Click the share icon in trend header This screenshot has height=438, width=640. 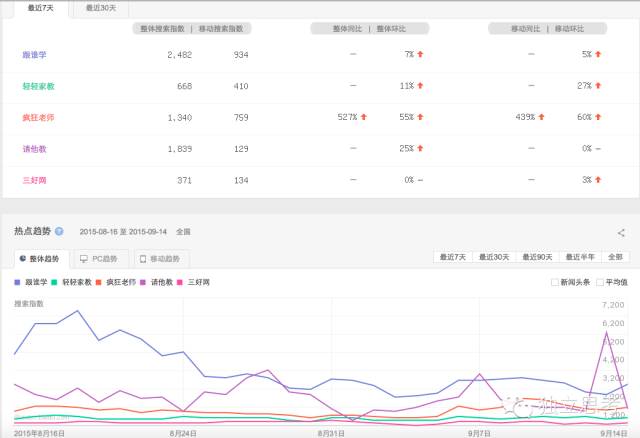pyautogui.click(x=621, y=231)
